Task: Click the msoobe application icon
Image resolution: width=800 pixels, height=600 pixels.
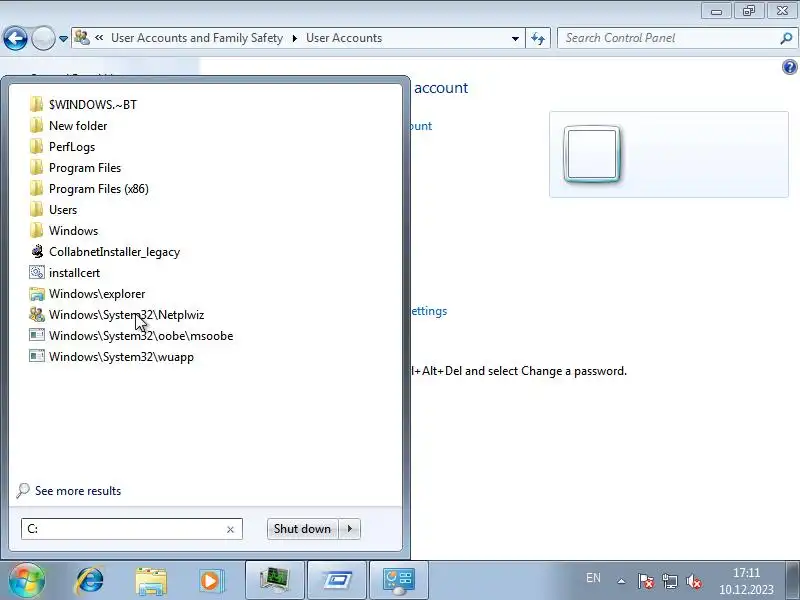Action: point(37,335)
